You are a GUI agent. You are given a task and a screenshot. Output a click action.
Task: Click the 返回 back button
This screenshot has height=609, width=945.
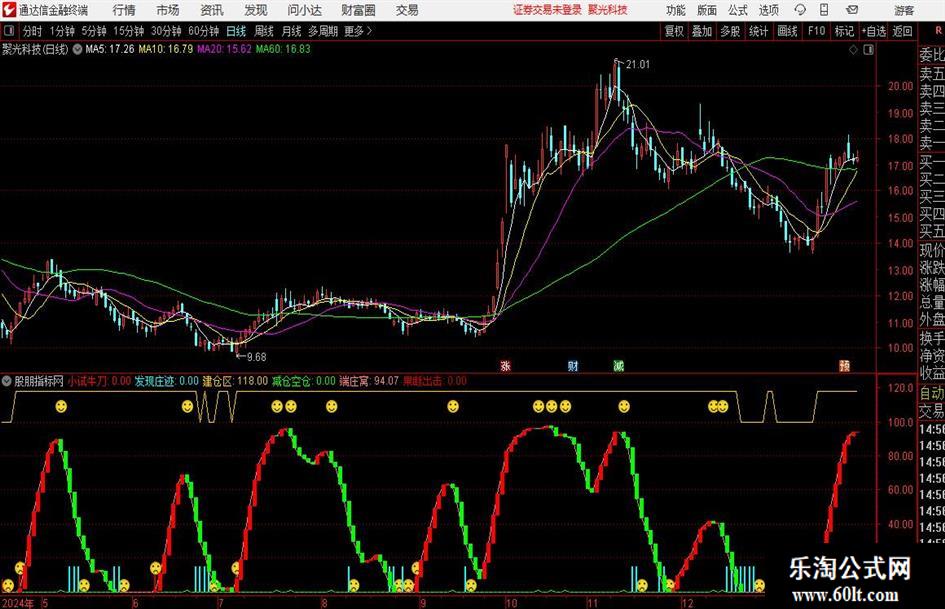tap(902, 31)
